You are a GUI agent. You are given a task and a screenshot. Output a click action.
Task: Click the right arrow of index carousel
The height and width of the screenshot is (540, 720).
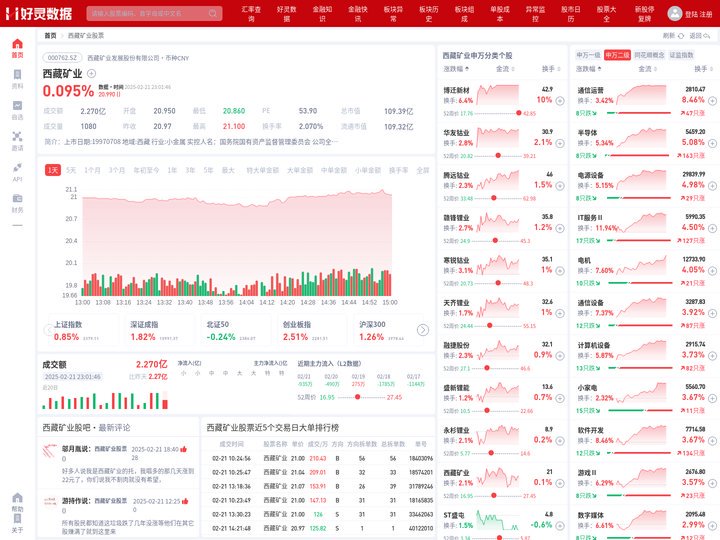[x=423, y=330]
